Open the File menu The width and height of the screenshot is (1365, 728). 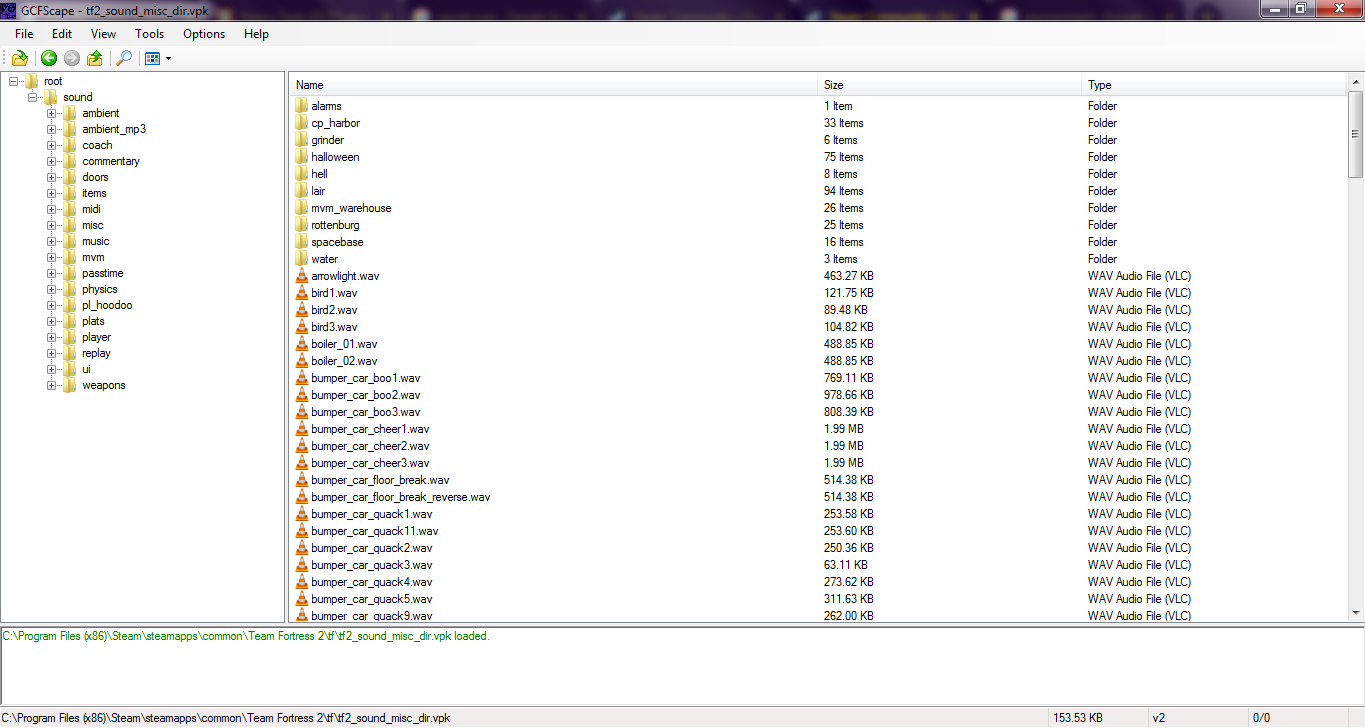pos(24,34)
